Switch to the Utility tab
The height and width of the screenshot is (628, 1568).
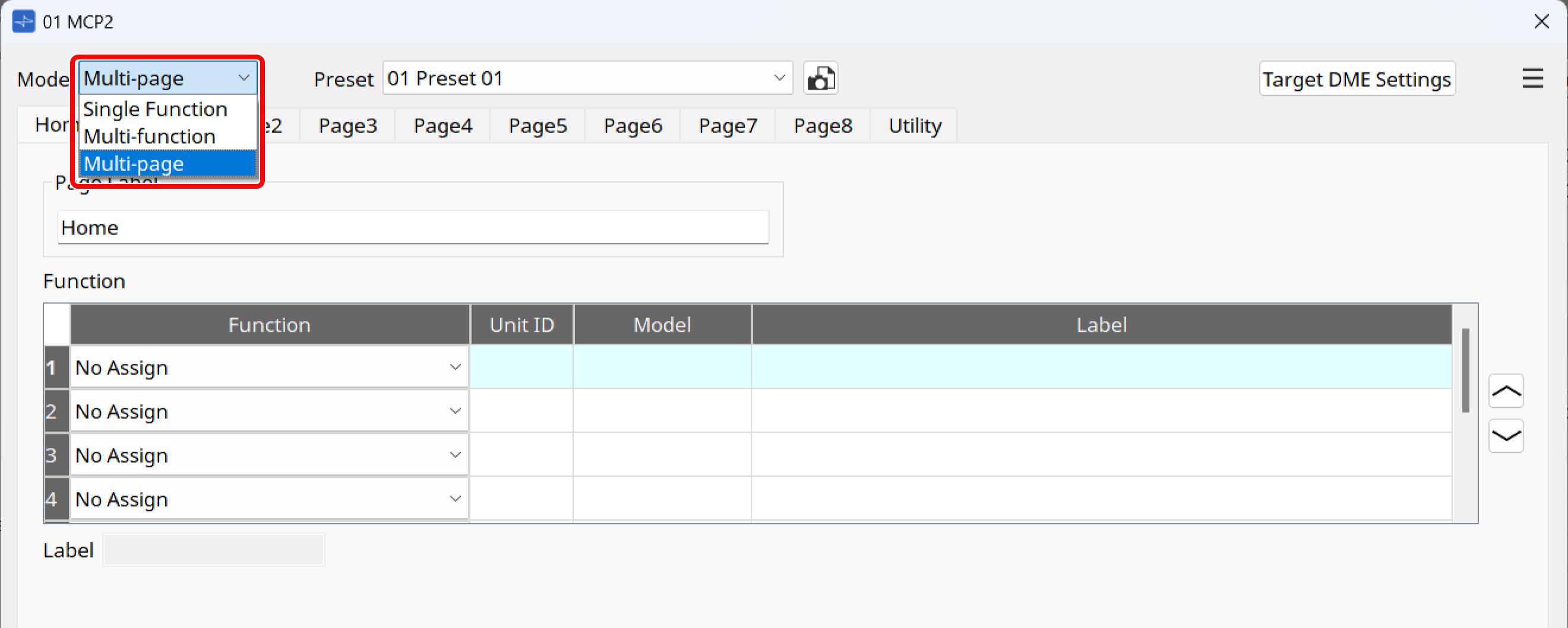coord(913,125)
